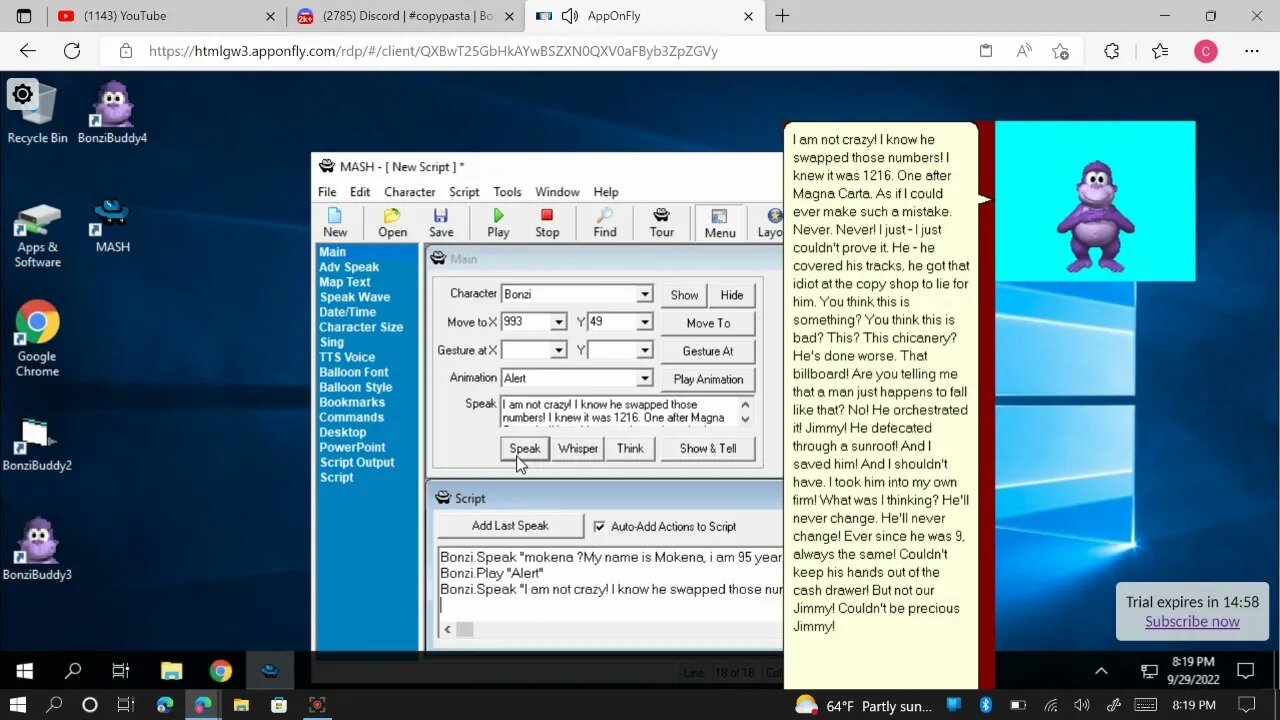Click Add Last Speak button
Screen dimensions: 1280x720
510,526
